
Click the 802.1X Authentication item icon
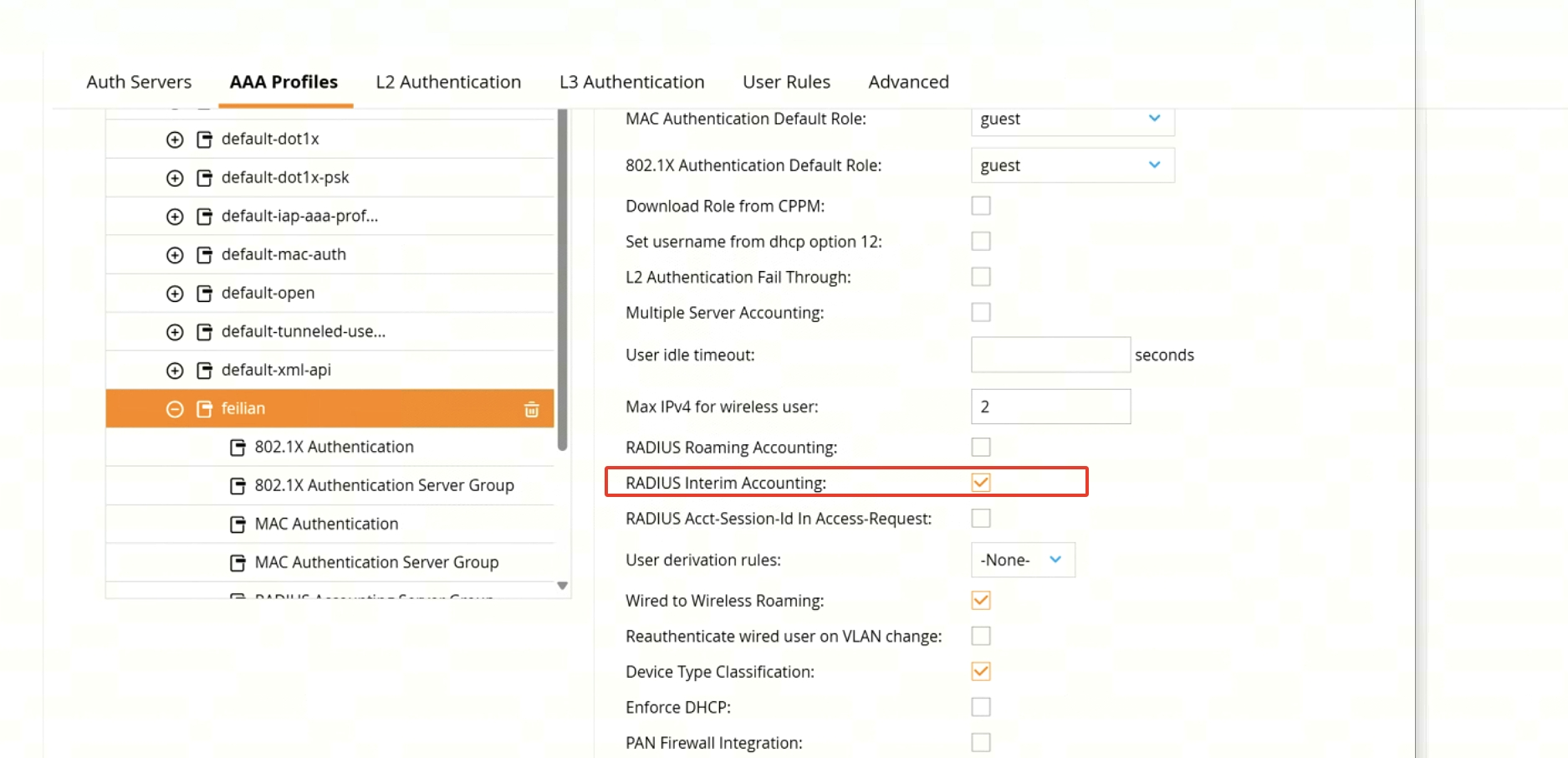click(237, 448)
